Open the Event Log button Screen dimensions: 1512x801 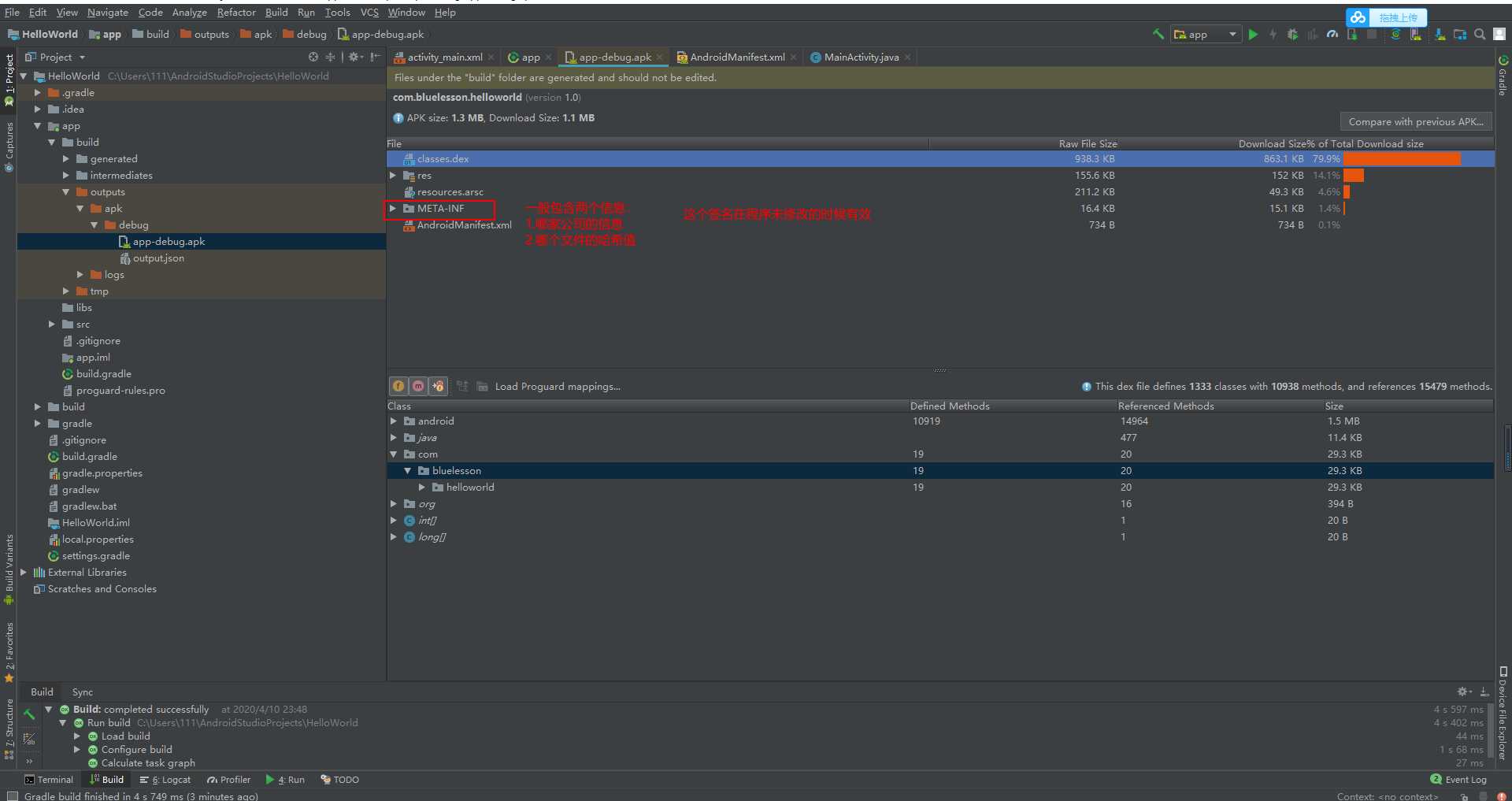(x=1459, y=779)
